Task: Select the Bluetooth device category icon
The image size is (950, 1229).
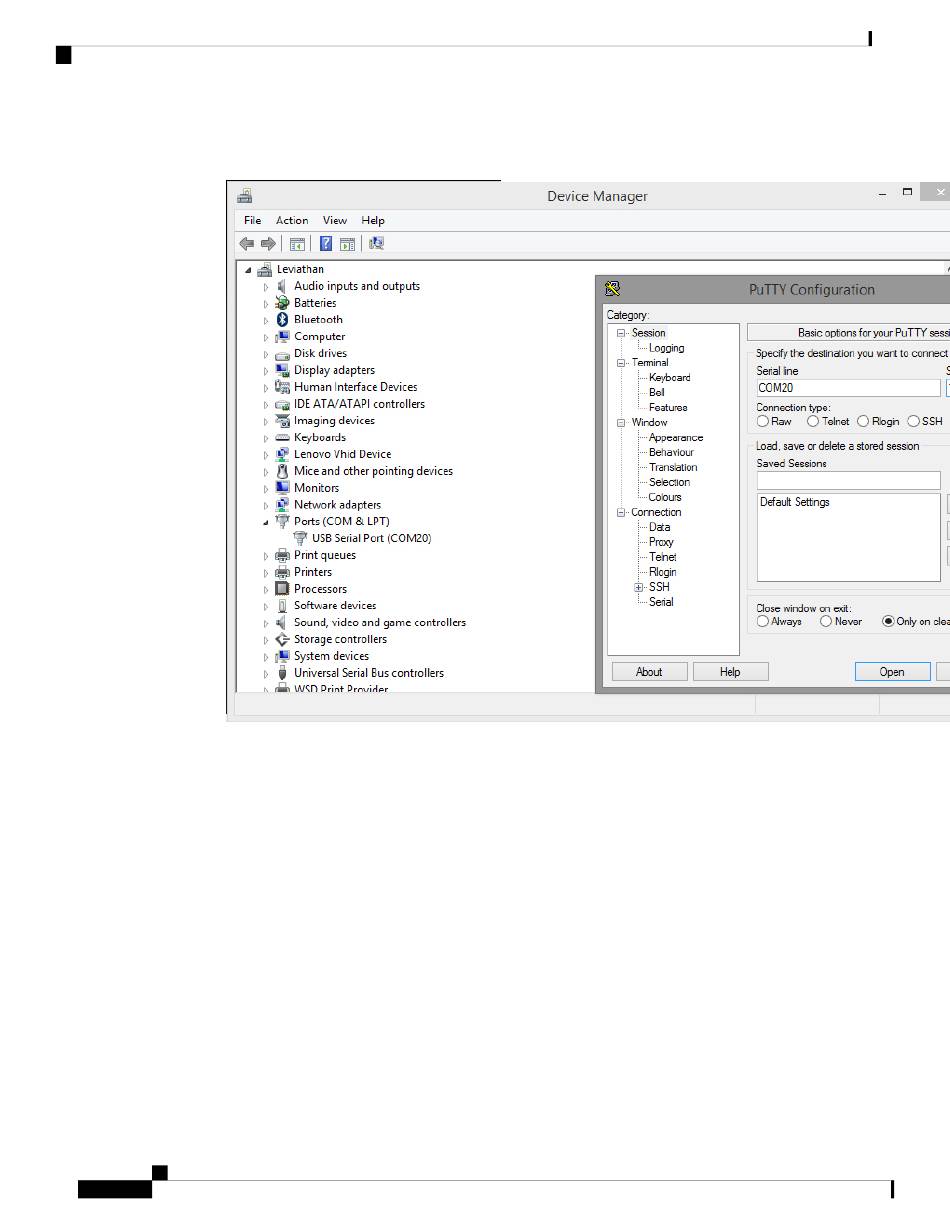Action: [x=283, y=320]
